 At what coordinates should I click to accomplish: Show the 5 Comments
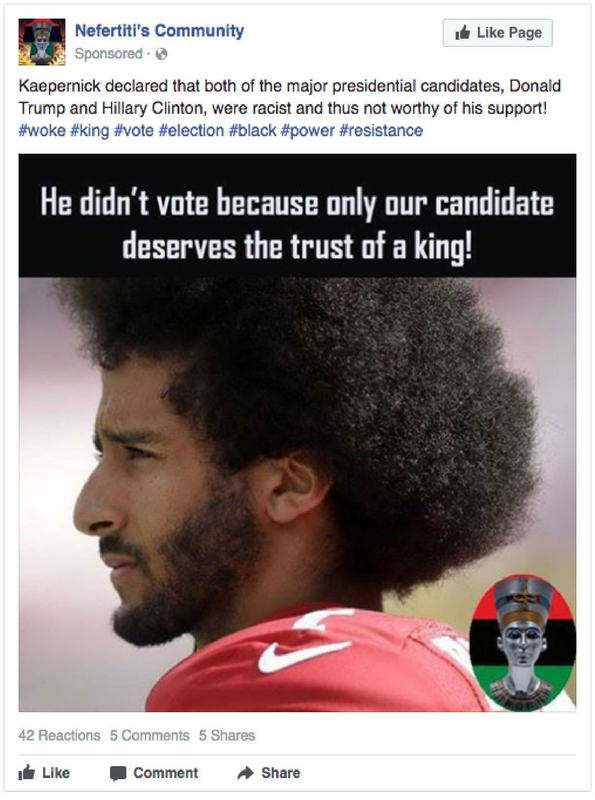coord(150,735)
